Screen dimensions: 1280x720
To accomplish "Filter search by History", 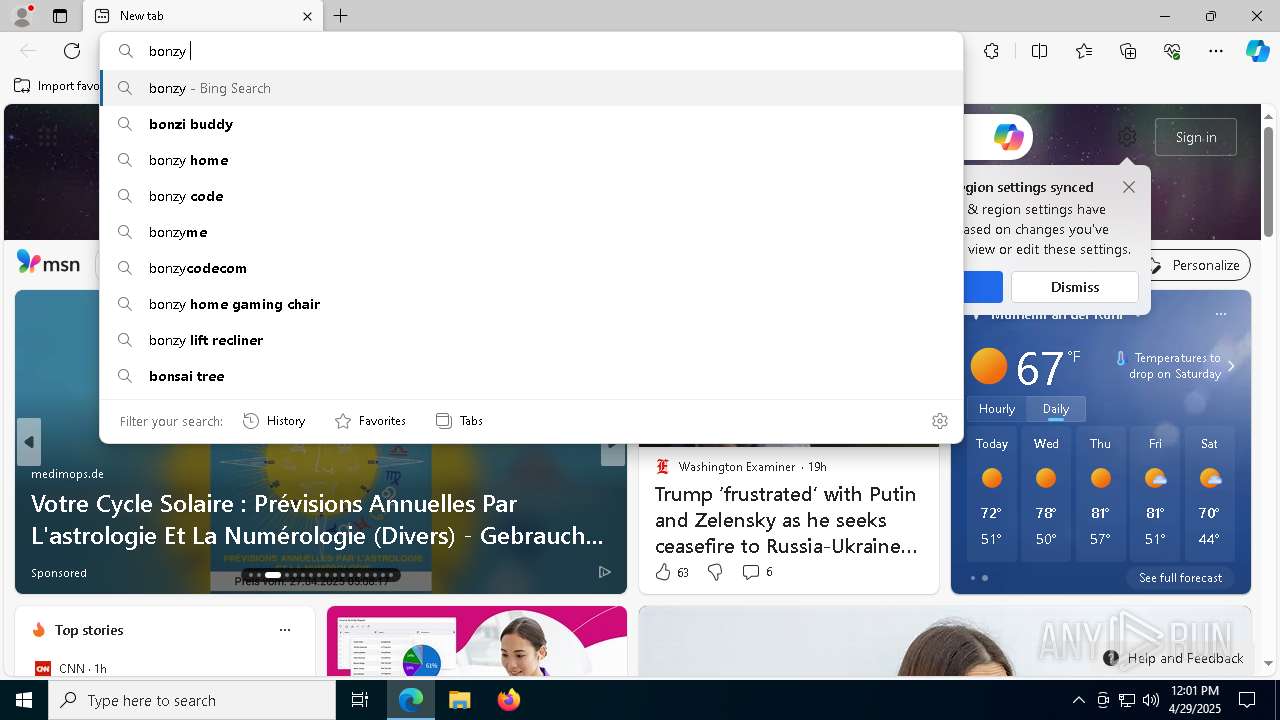I will coord(274,421).
